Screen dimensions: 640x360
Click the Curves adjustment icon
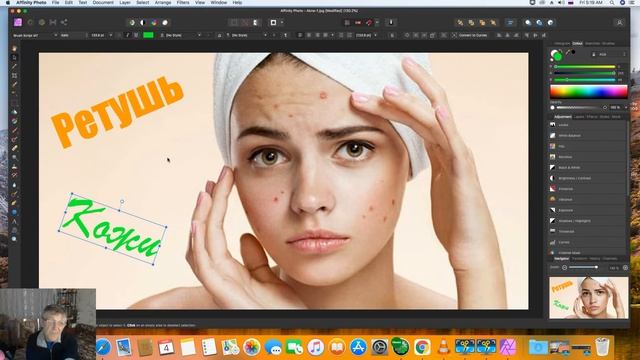coord(553,242)
